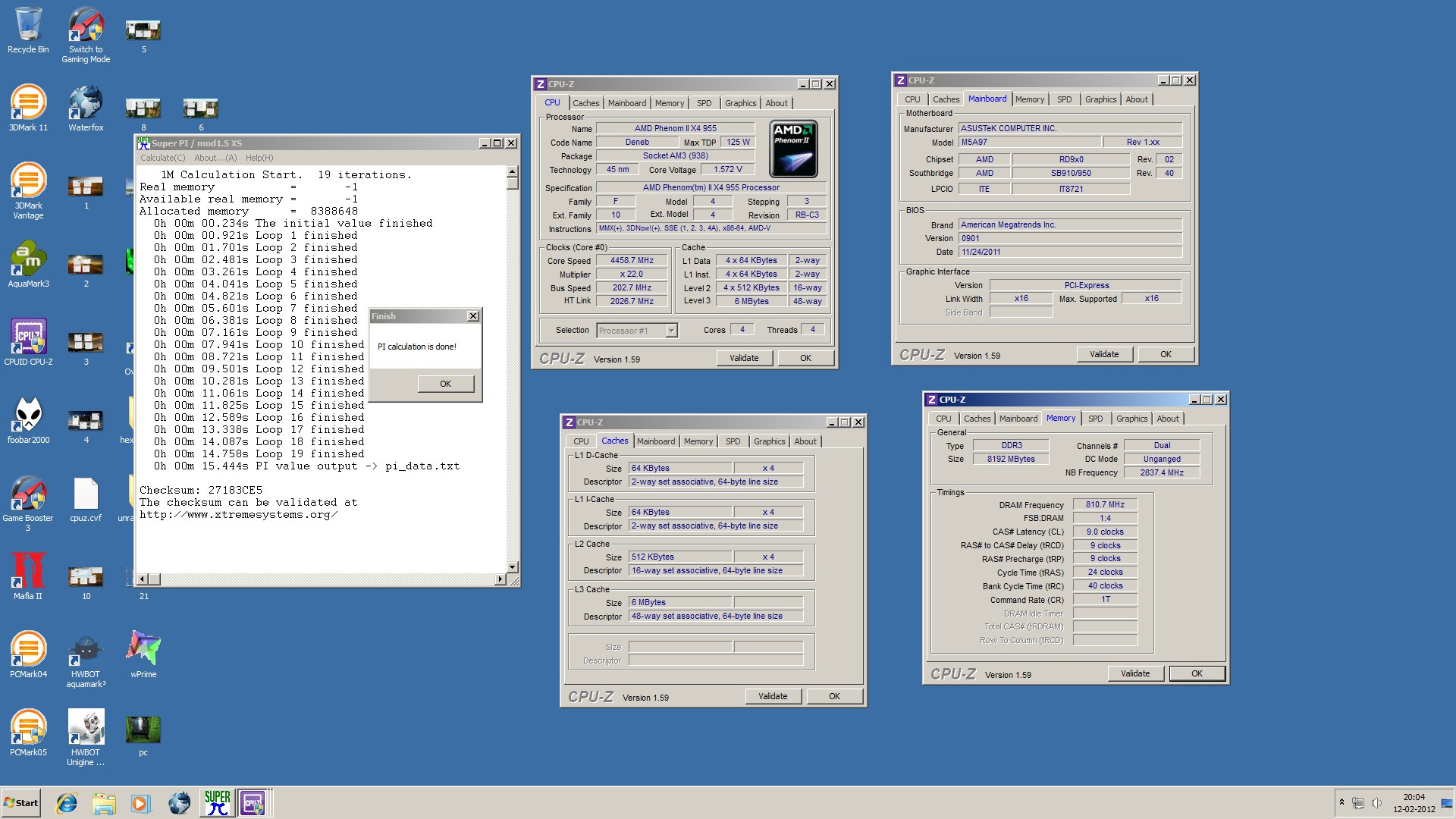This screenshot has width=1456, height=819.
Task: Open Internet Explorer from taskbar
Action: pos(67,803)
